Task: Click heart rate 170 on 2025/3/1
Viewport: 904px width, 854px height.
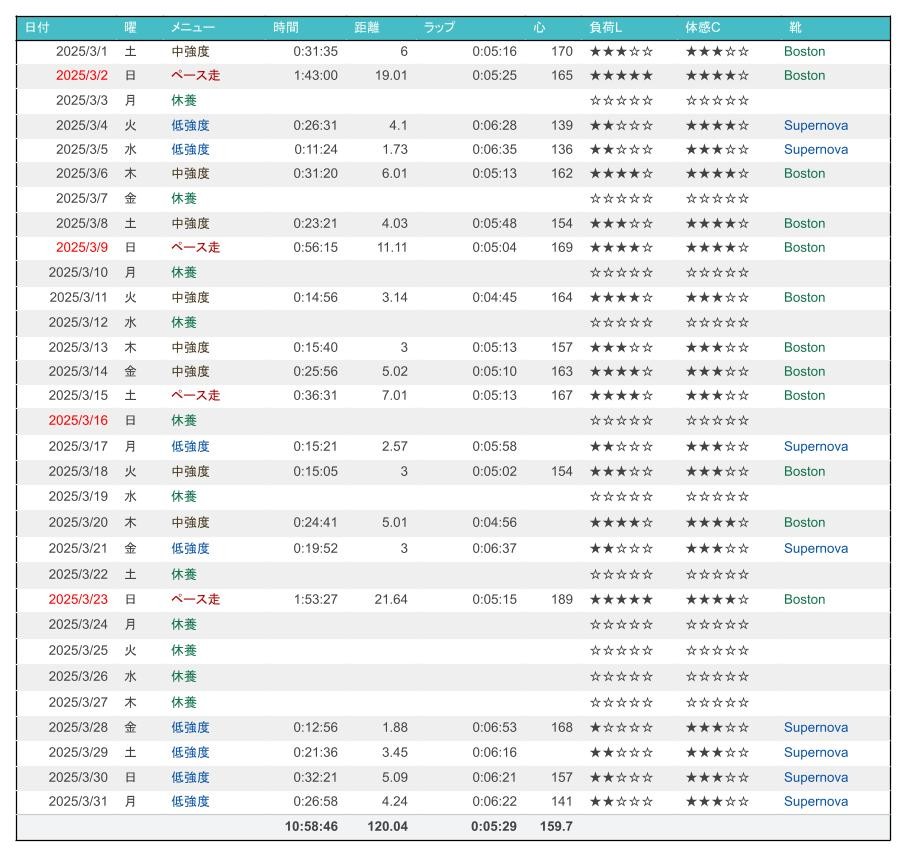Action: click(x=562, y=51)
